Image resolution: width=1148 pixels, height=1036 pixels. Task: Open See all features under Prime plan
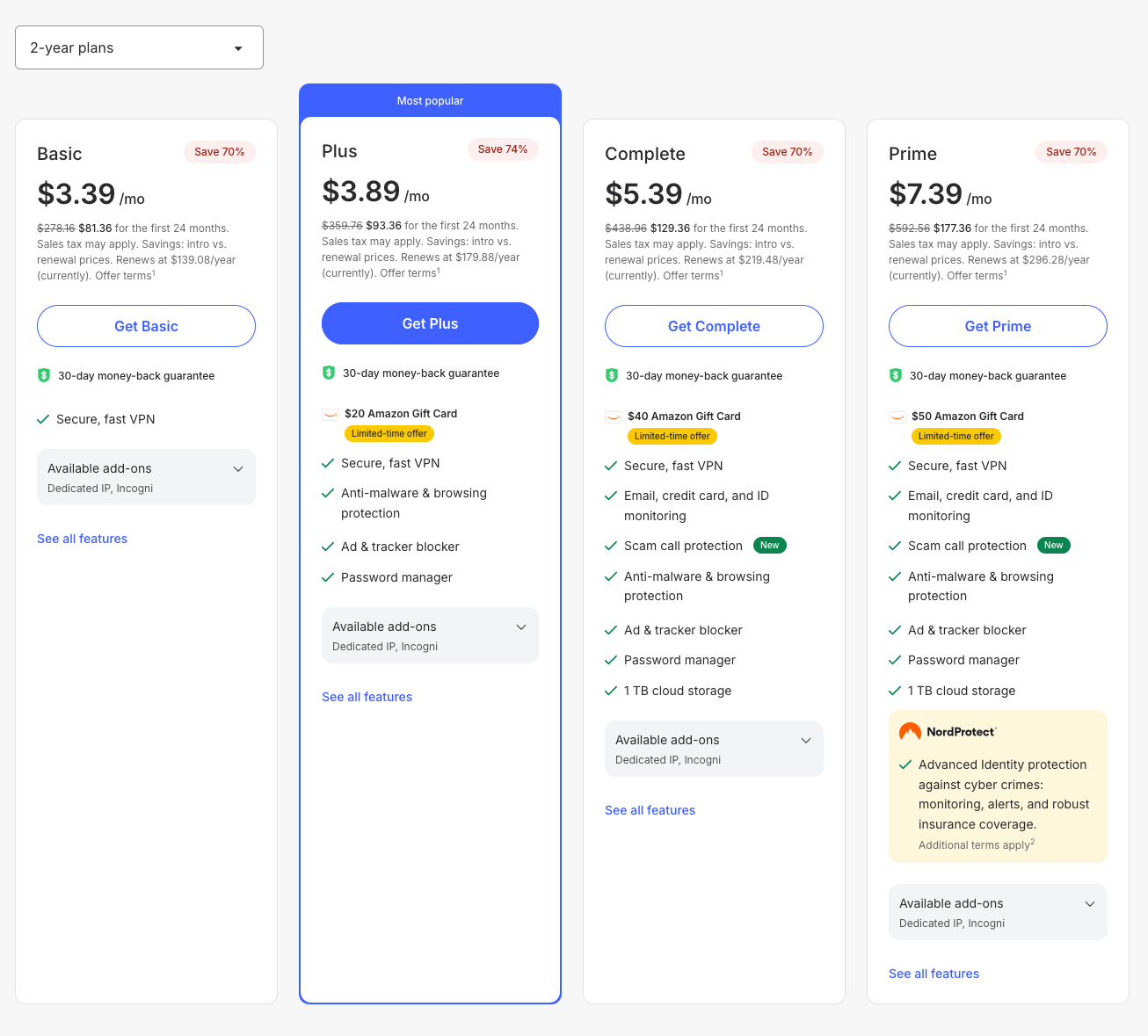coord(934,974)
